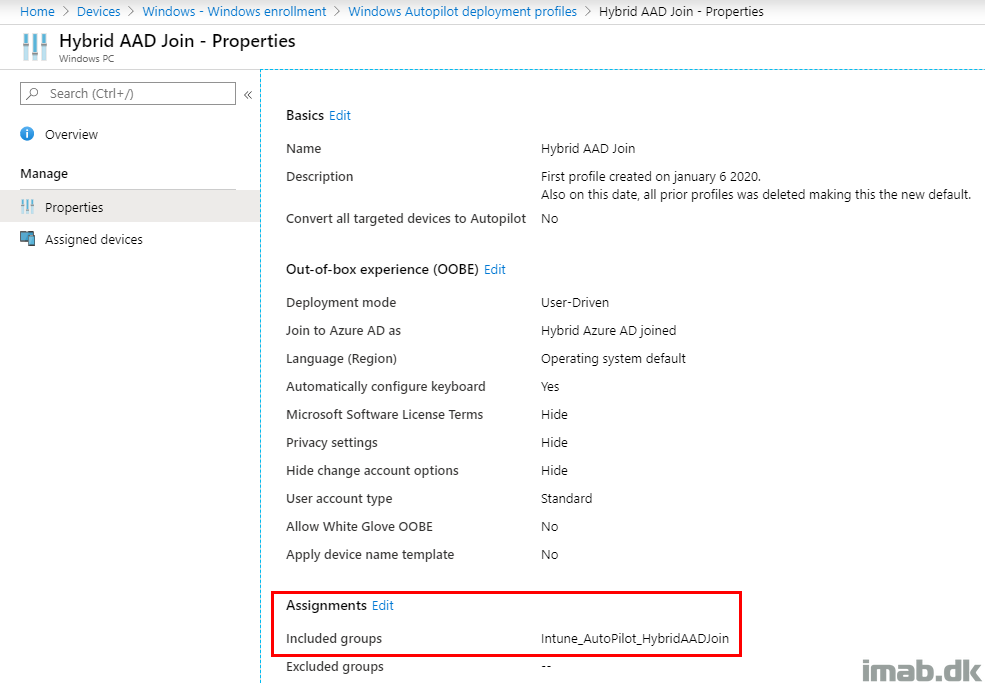Click the Automatically configure keyboard label
This screenshot has height=683, width=985.
pos(386,387)
